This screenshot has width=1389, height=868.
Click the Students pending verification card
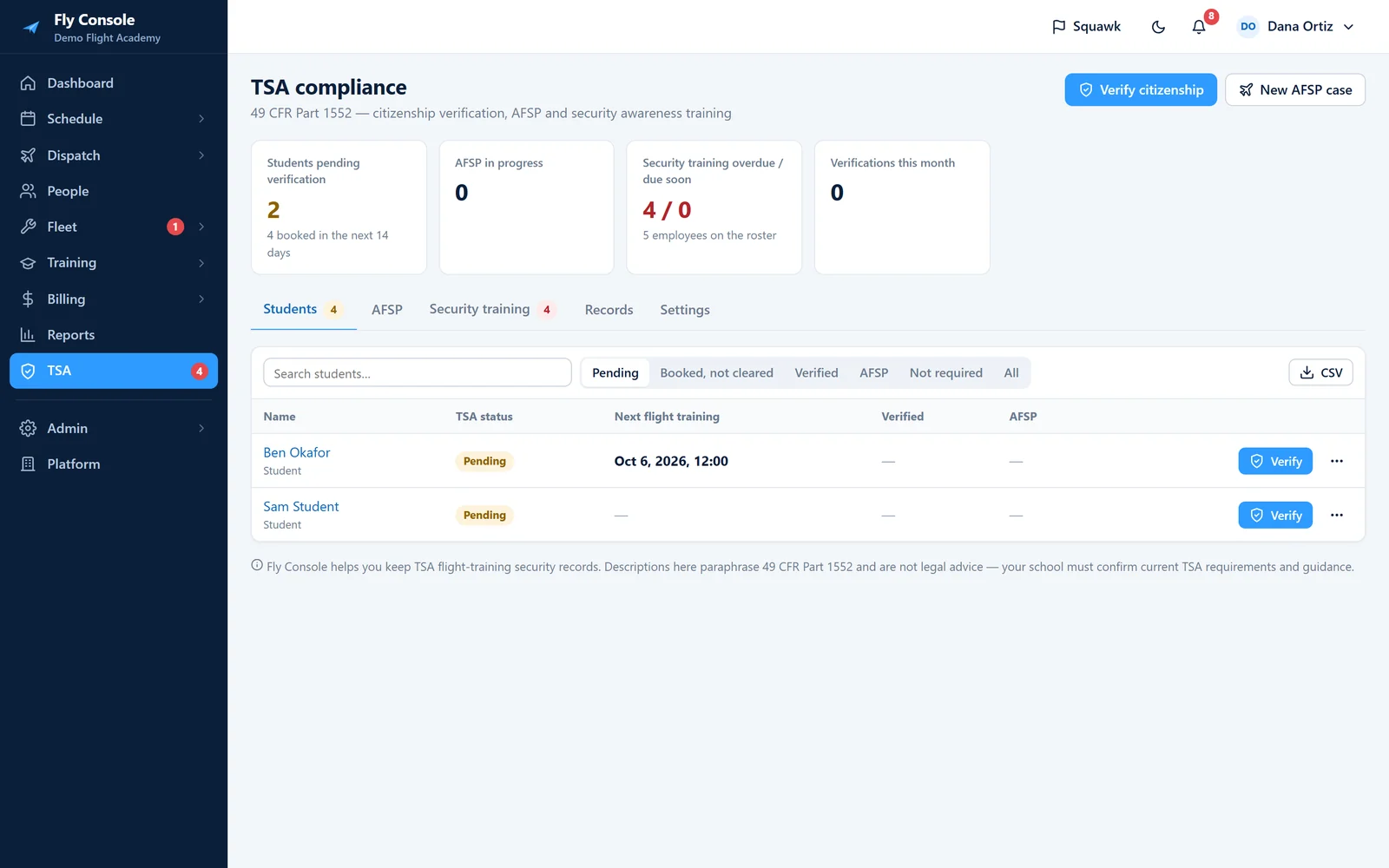339,207
